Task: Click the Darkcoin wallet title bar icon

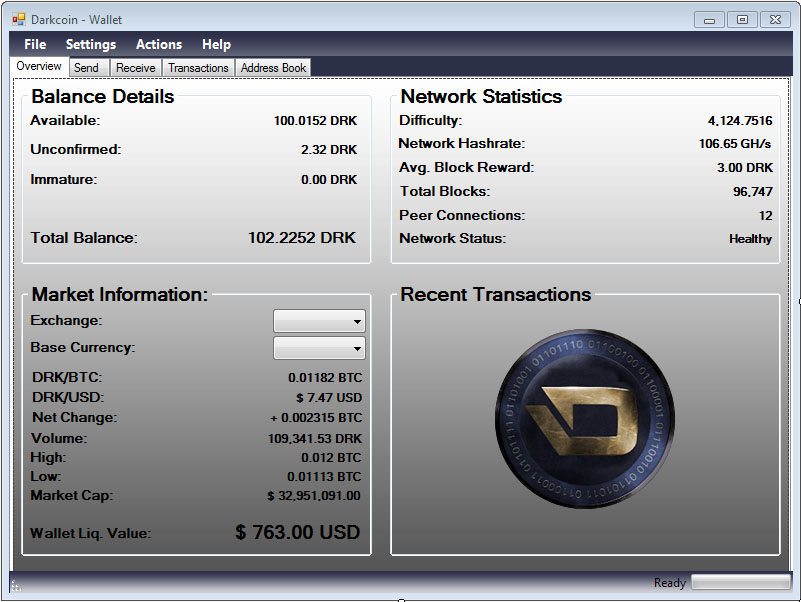Action: coord(19,19)
